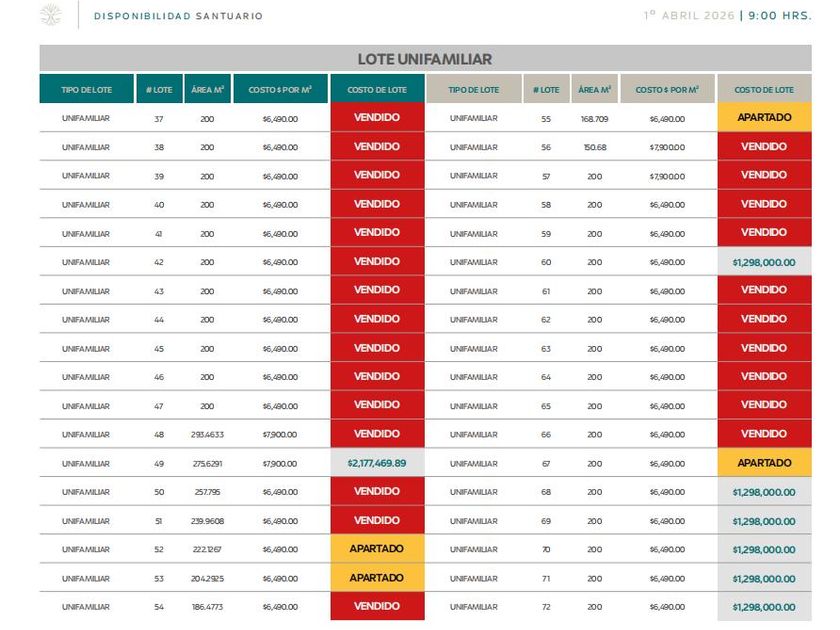Click the DISPONIBILIDAD SANTUARIO header text

pyautogui.click(x=178, y=16)
